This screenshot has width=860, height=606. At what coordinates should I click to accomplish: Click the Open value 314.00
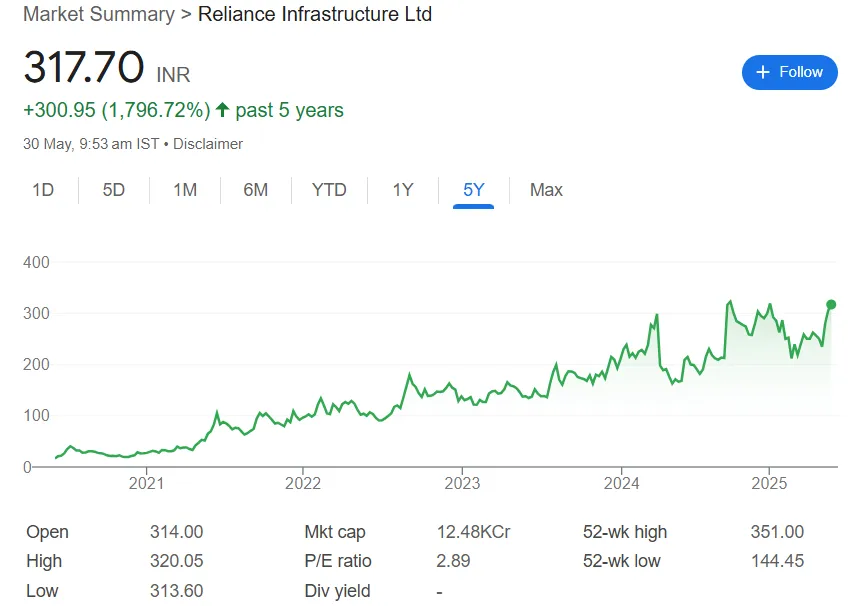(177, 532)
